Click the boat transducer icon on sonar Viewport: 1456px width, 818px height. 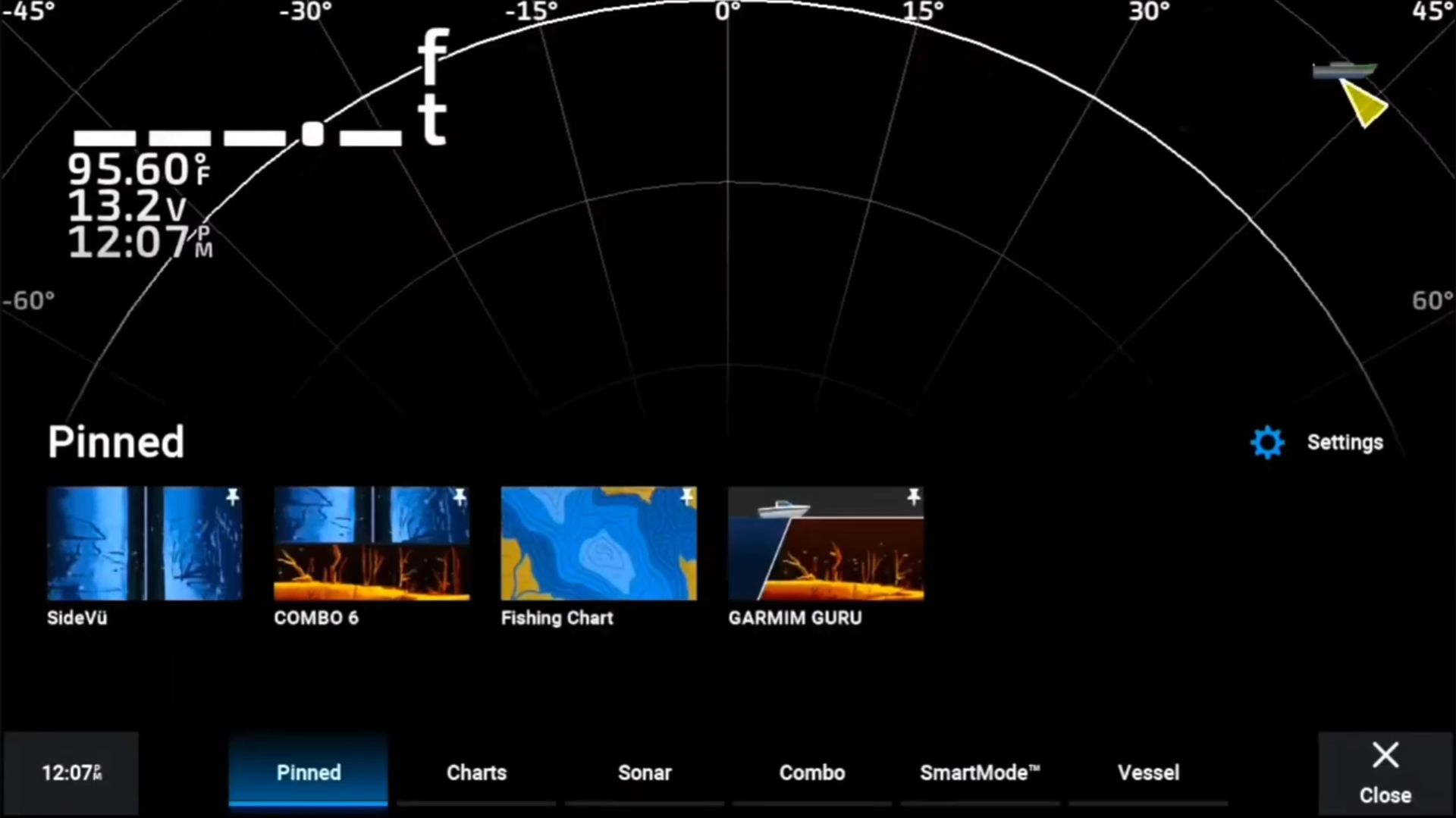pyautogui.click(x=1344, y=71)
